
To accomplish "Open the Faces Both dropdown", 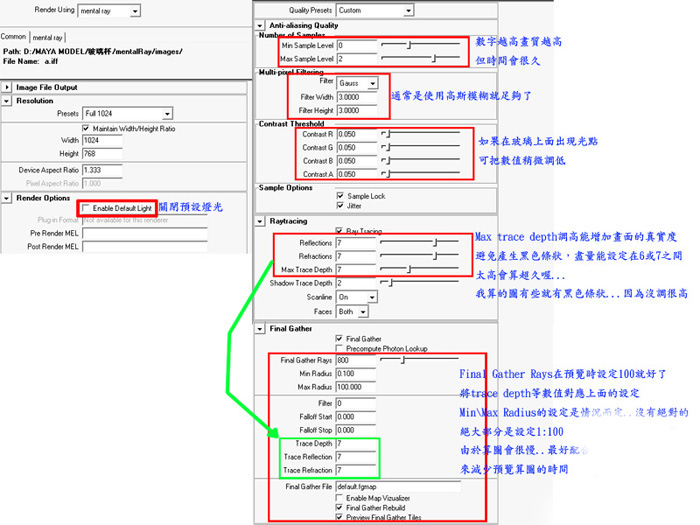I will point(352,312).
